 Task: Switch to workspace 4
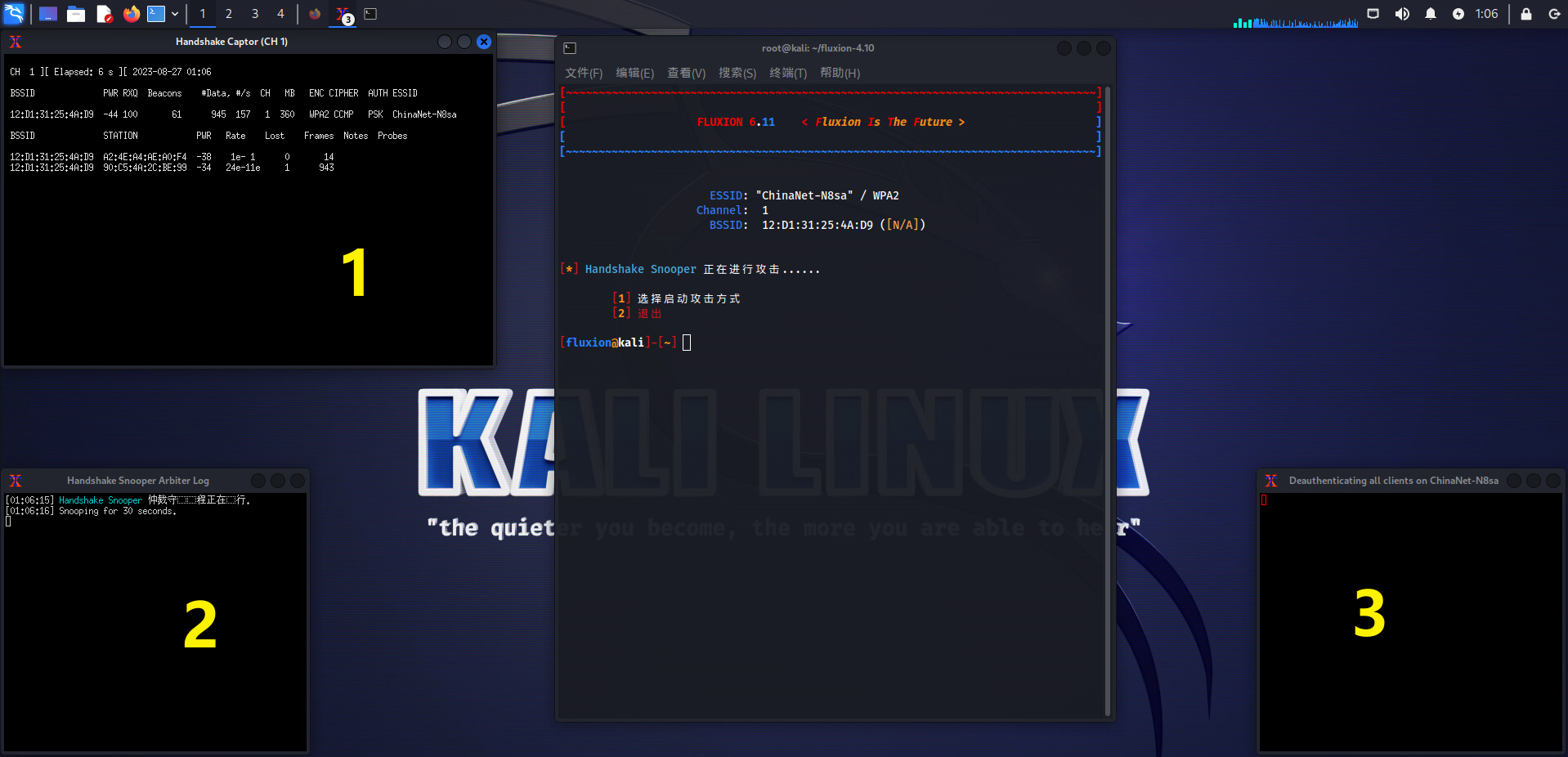tap(280, 14)
